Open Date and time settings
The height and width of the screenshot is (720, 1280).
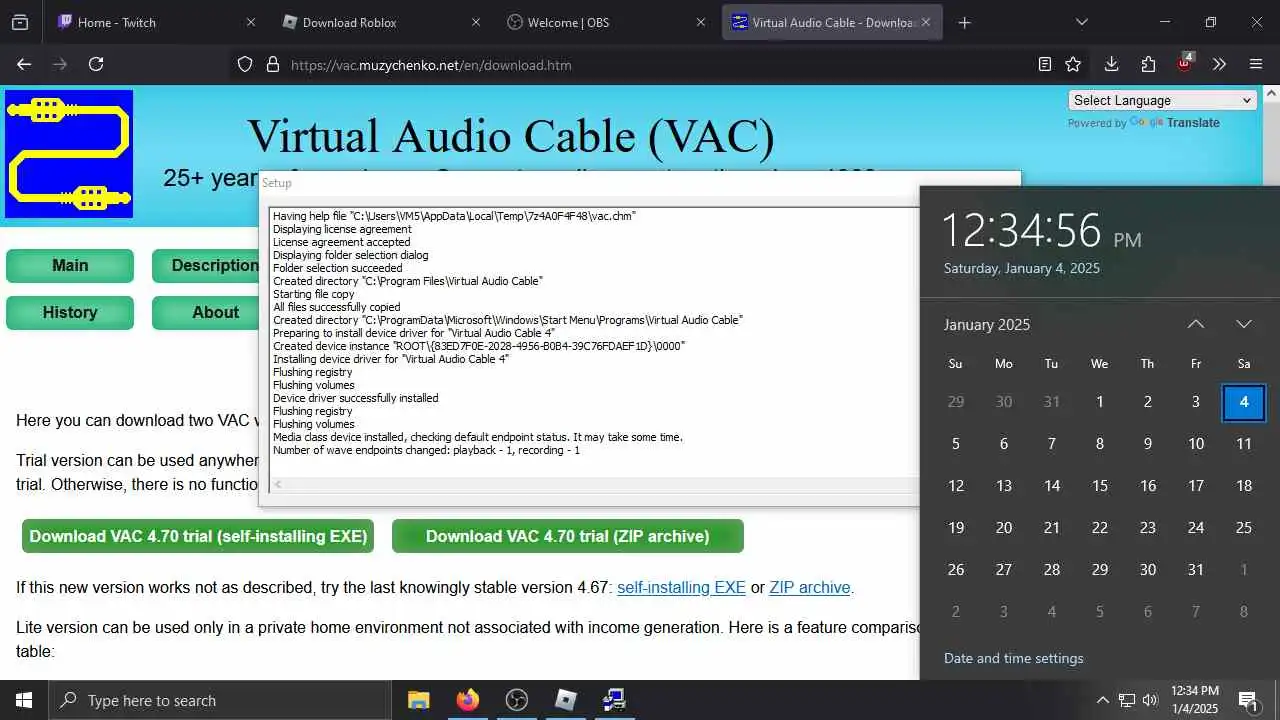(1013, 658)
